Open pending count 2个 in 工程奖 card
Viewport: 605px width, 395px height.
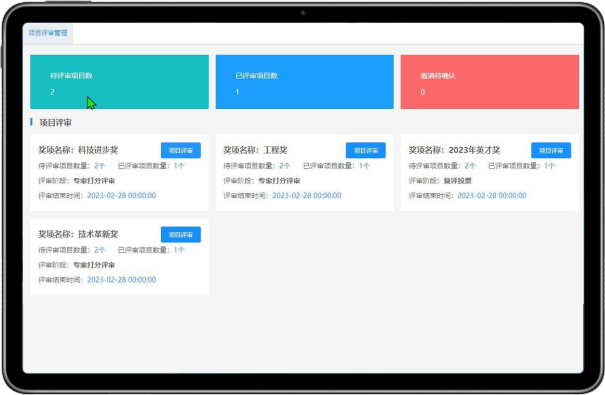click(x=285, y=166)
